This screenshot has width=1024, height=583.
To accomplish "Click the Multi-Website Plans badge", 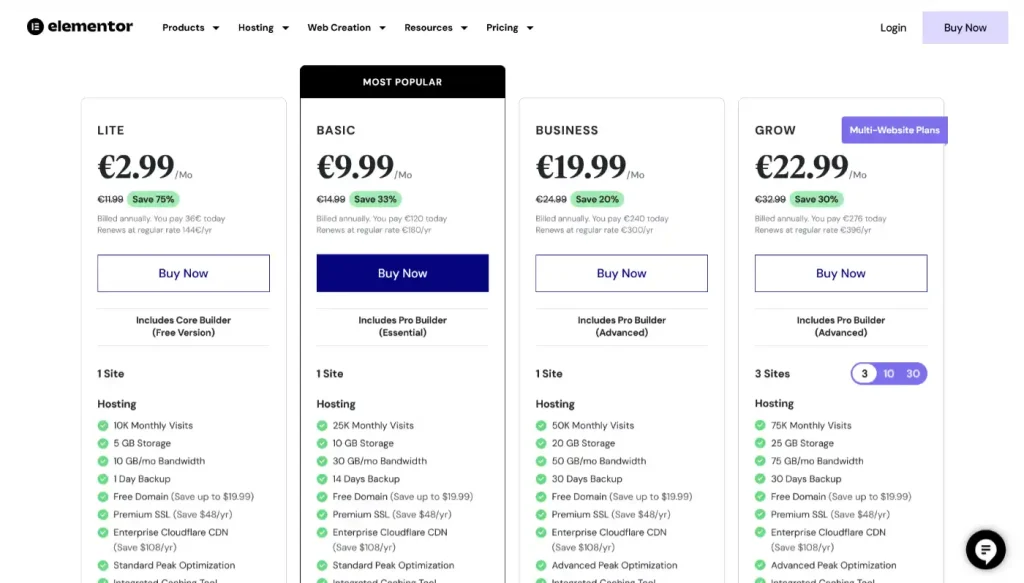I will click(x=895, y=130).
